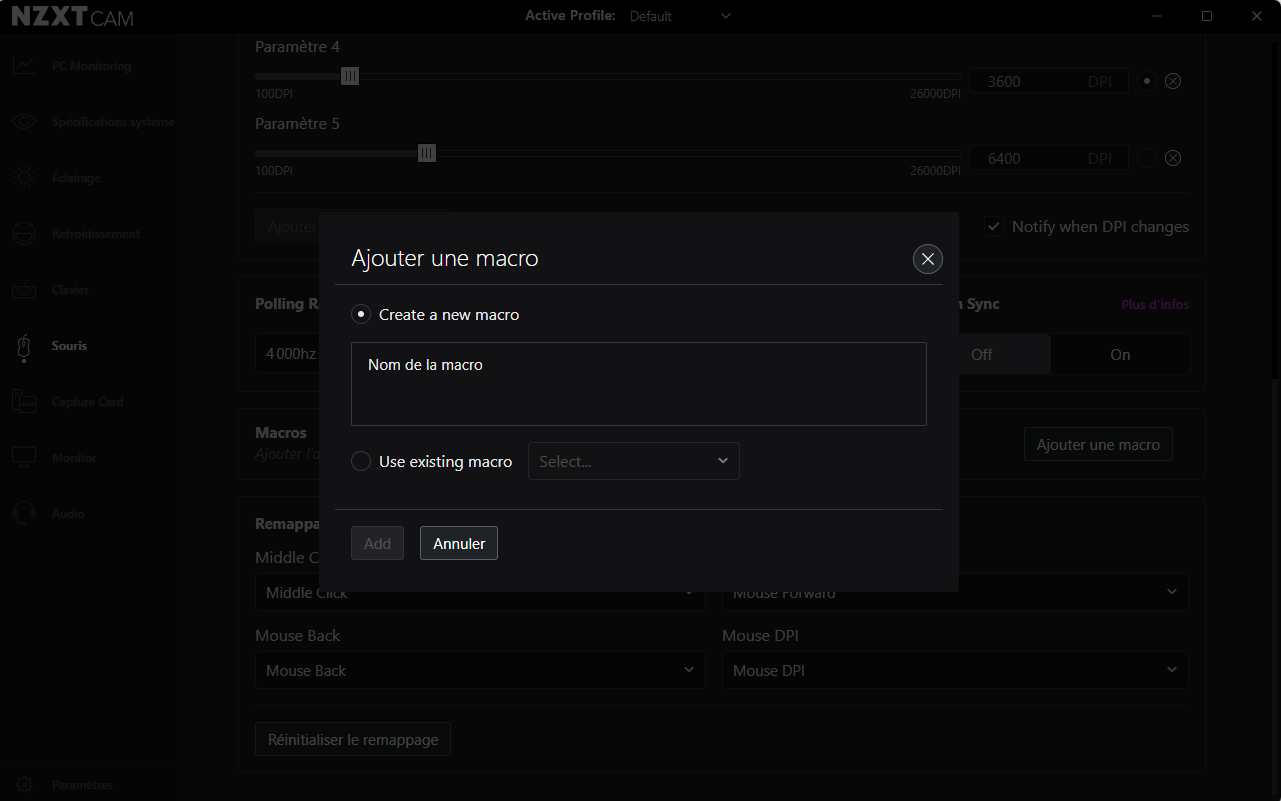Click the Paramètres gear icon
This screenshot has height=801, width=1281.
pos(24,784)
